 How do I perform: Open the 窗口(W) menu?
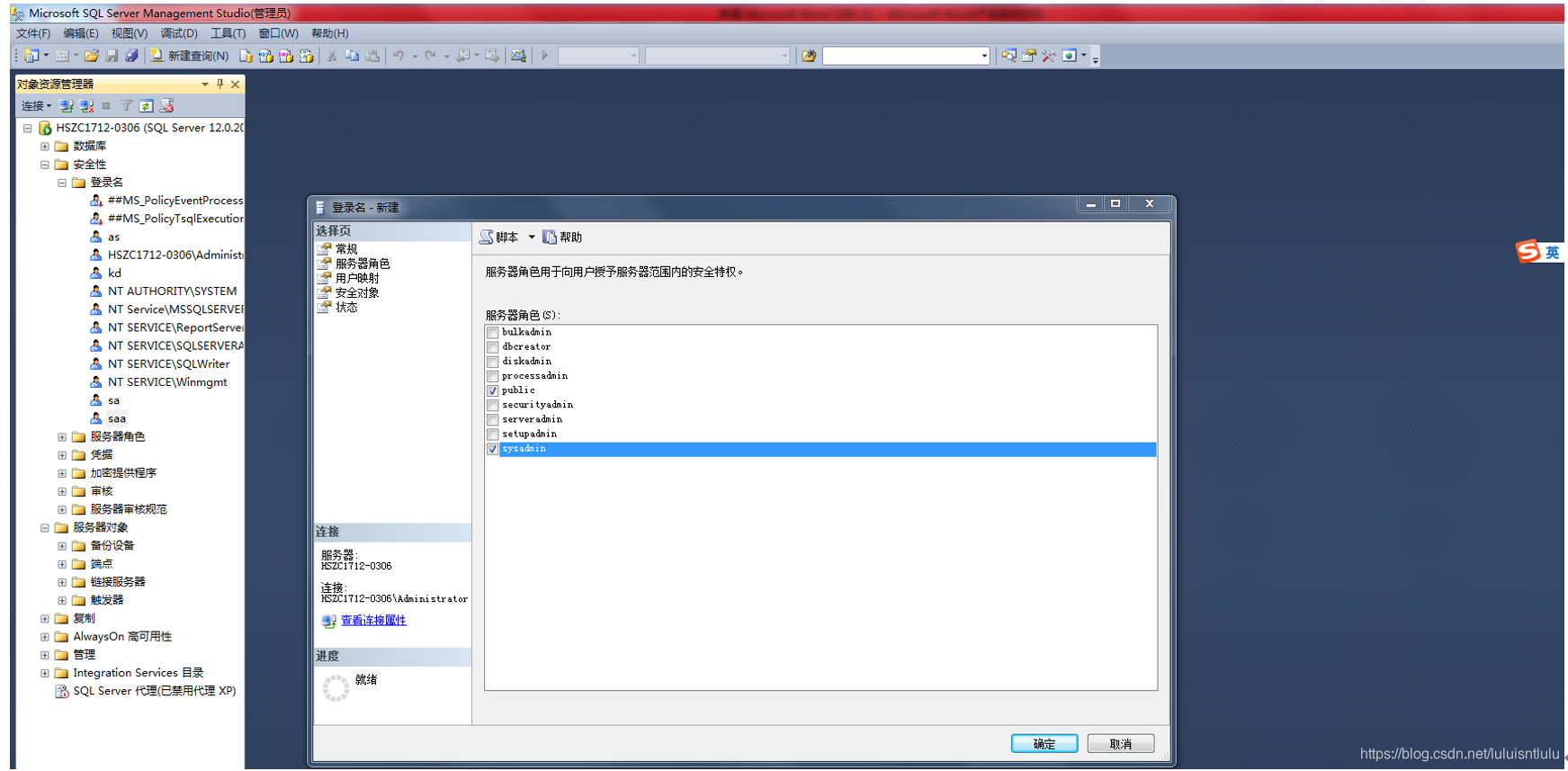tap(278, 33)
